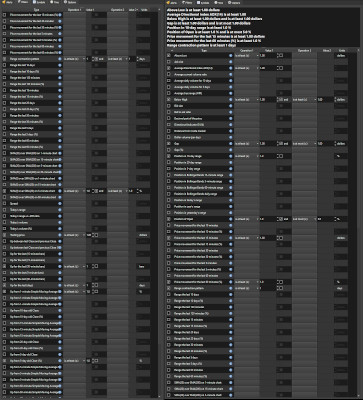Viewport: 363px width, 400px height.
Task: Open info icon for Today's range row
Action: point(60,210)
